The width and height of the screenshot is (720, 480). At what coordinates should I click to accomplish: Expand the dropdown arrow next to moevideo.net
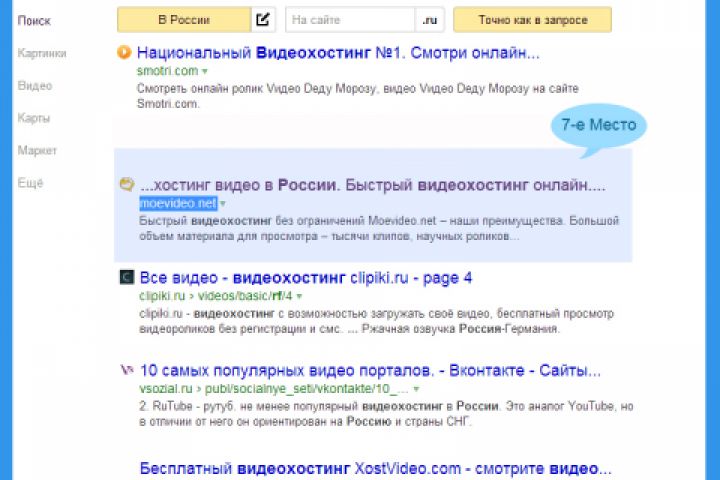223,203
